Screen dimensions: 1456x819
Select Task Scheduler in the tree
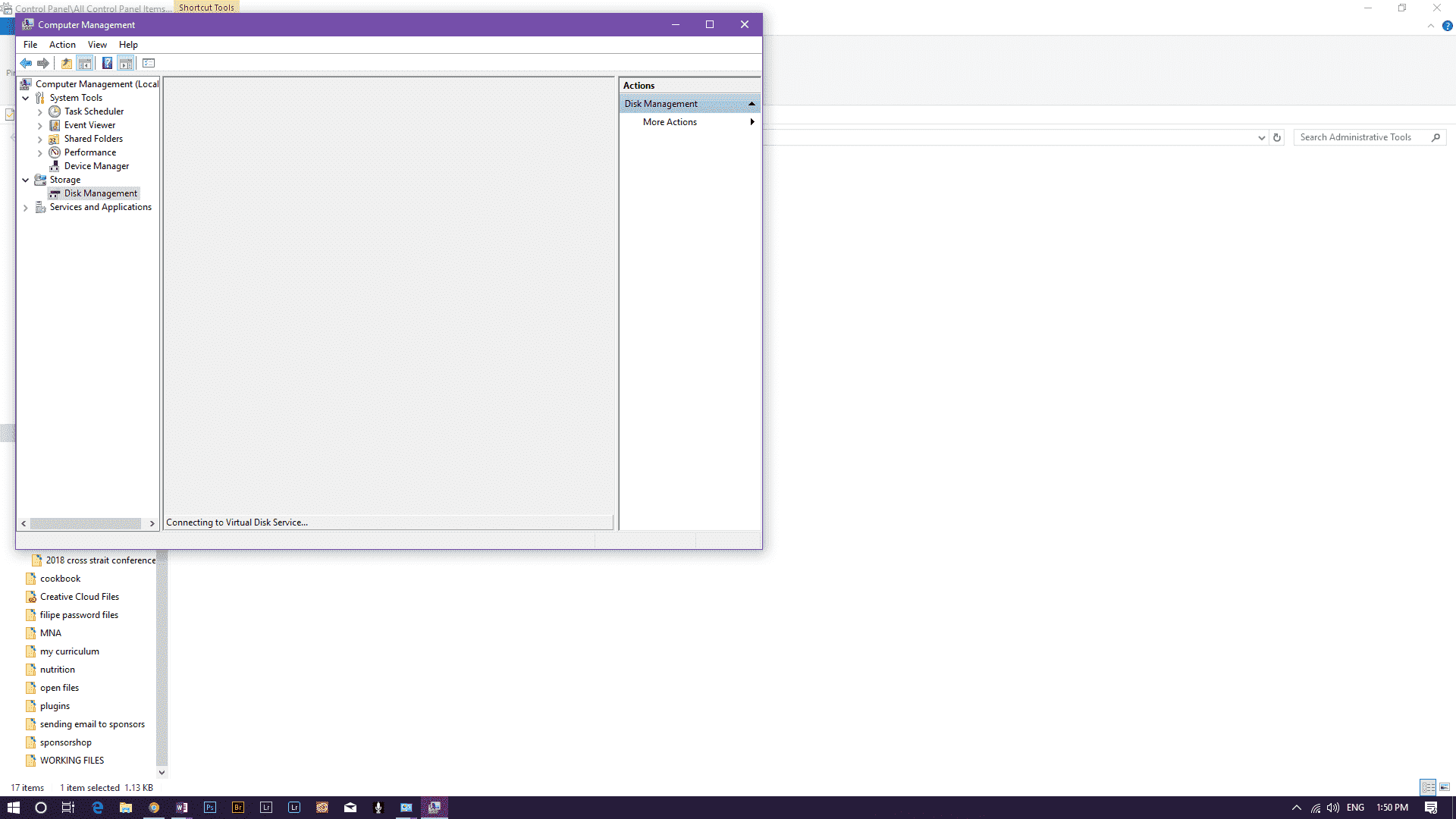[x=93, y=111]
